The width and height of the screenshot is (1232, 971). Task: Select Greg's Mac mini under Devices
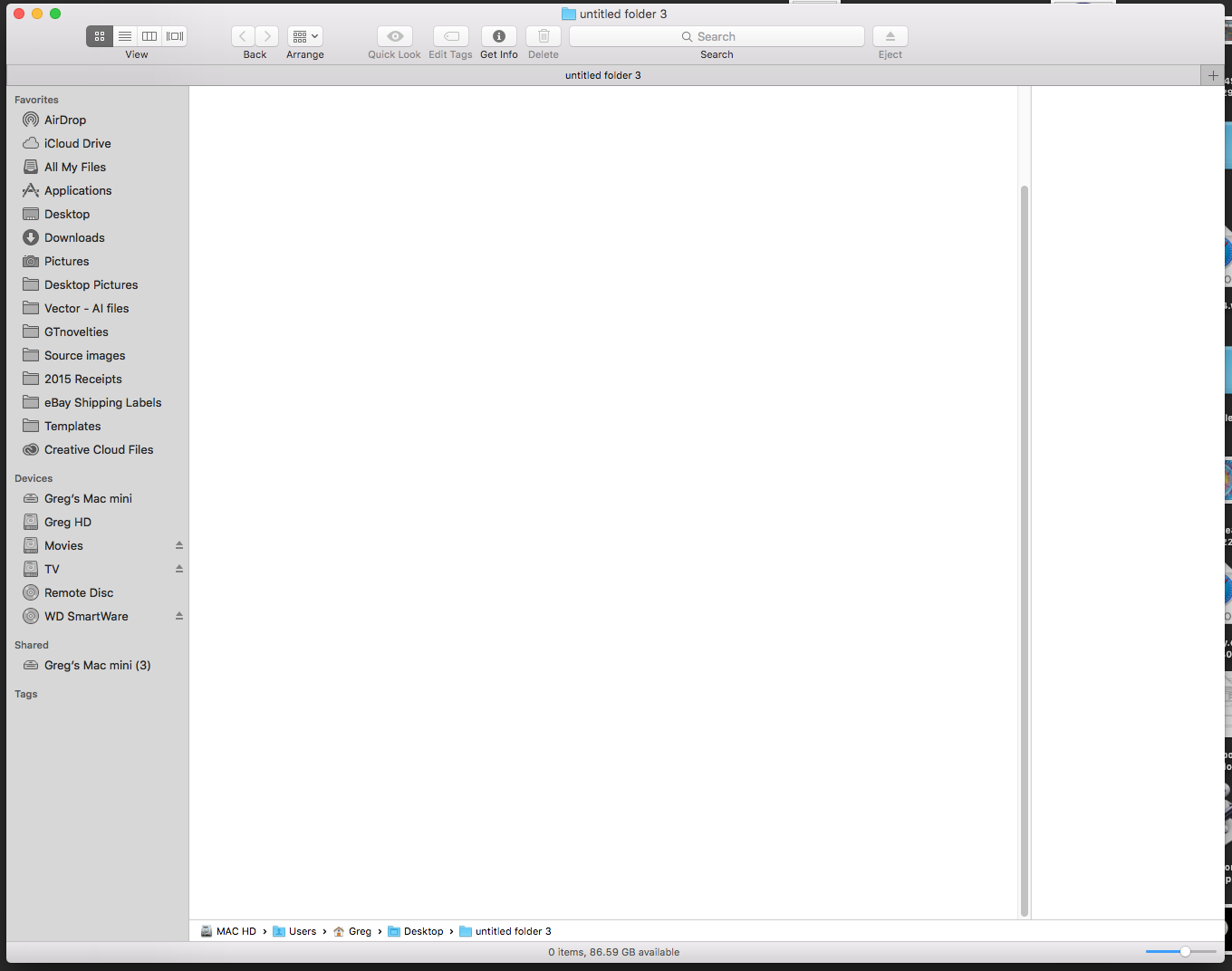click(88, 498)
